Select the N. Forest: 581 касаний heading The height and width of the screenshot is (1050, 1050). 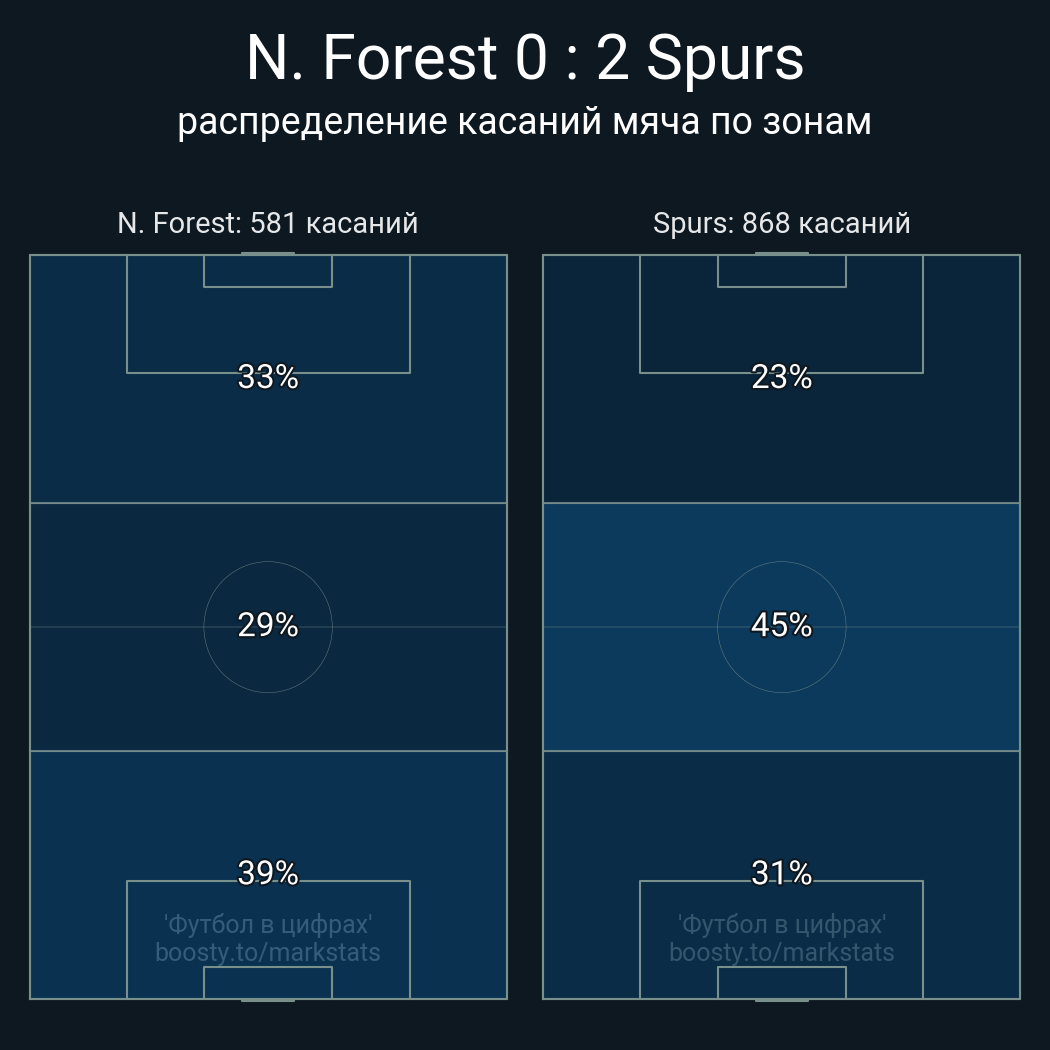pyautogui.click(x=268, y=223)
